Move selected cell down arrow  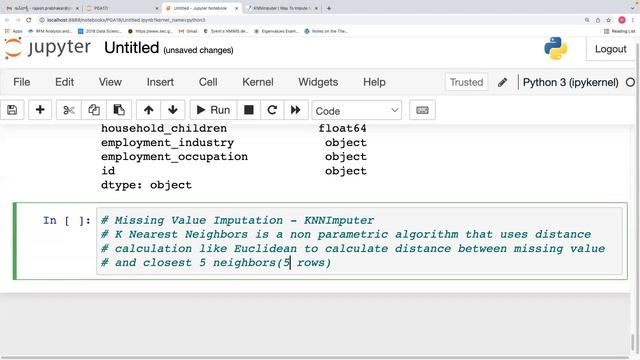tap(173, 110)
